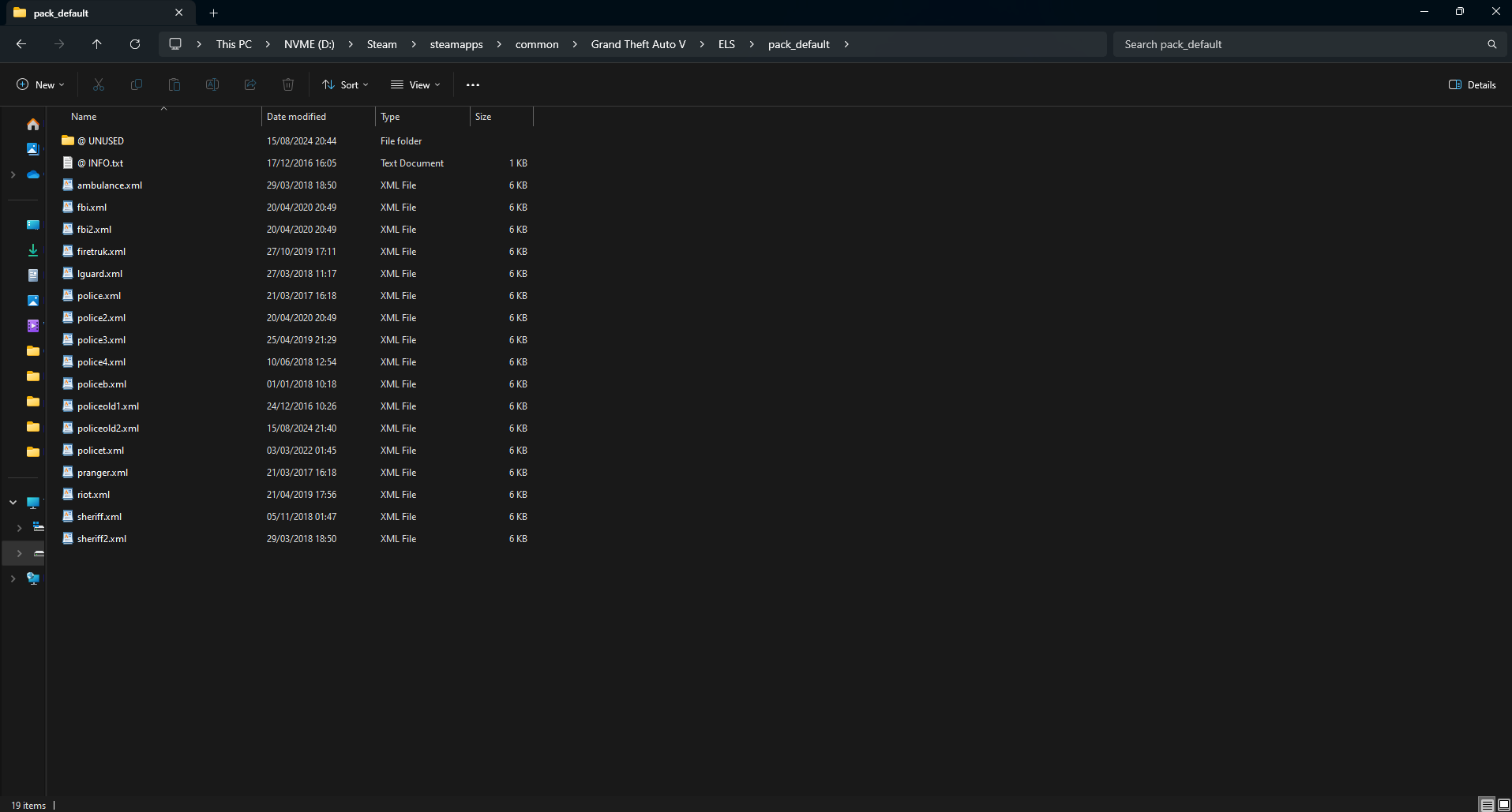Click the Refresh icon beside address bar
The image size is (1512, 812).
tap(135, 44)
